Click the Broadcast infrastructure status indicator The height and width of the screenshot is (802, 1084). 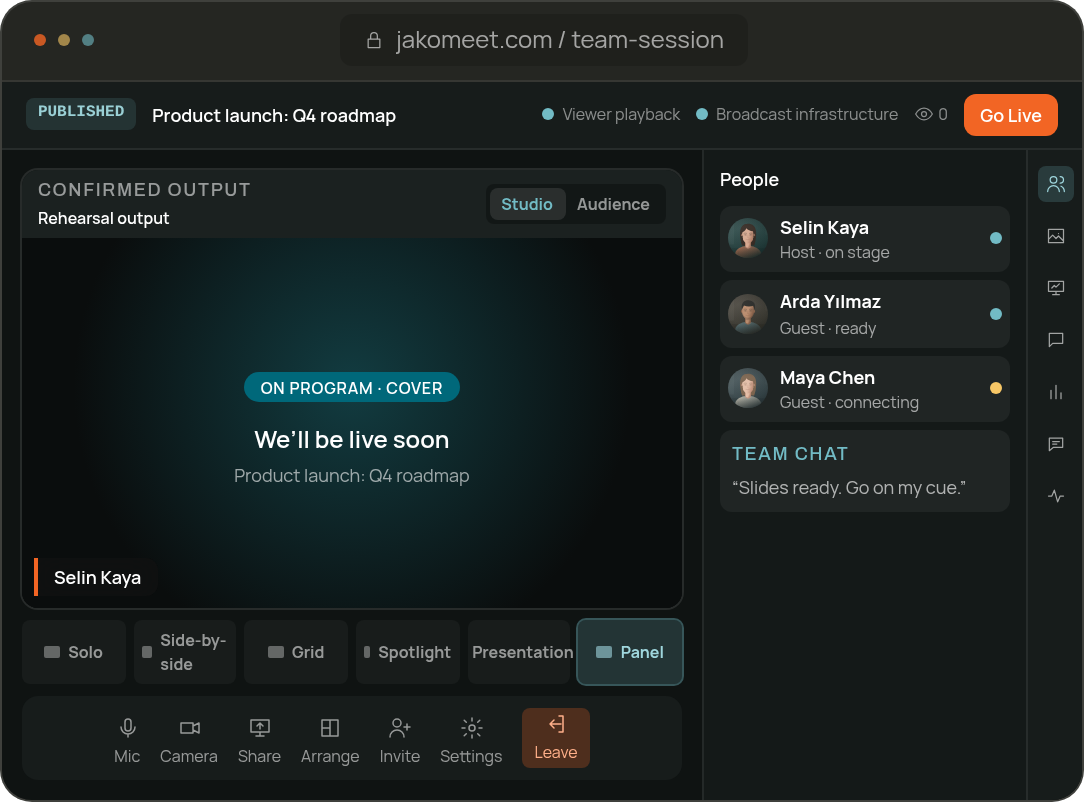[x=796, y=114]
